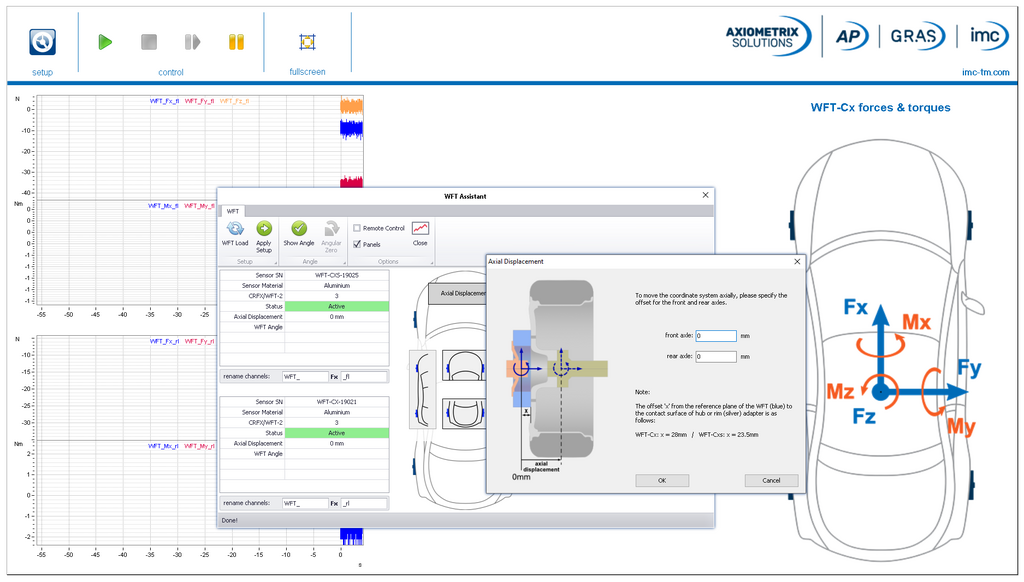This screenshot has height=582, width=1024.
Task: Select sensor serial WFT-CX-19021 cell
Action: pyautogui.click(x=337, y=402)
